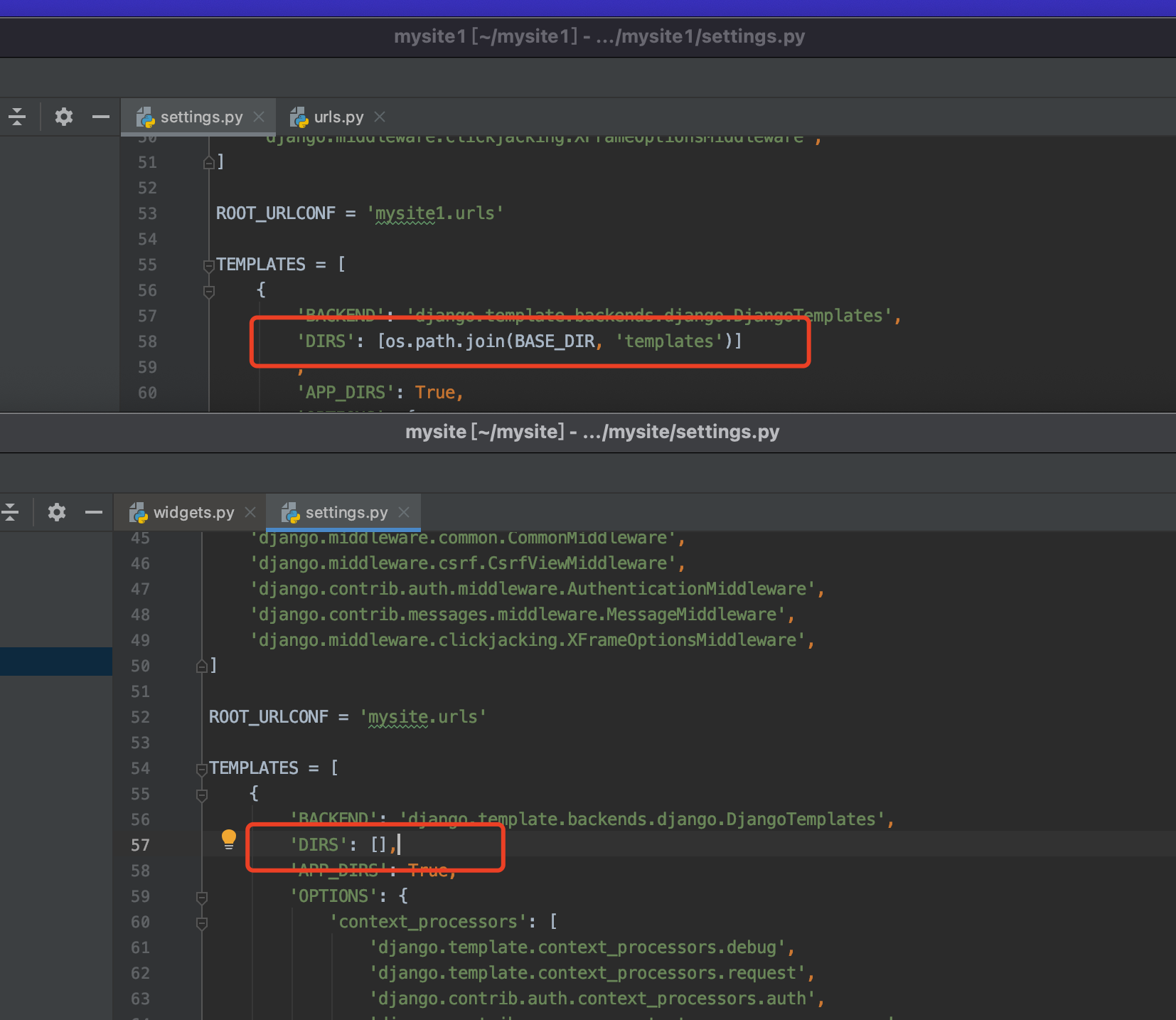Click context_processors.request string on line 62
The image size is (1176, 1020).
[587, 973]
